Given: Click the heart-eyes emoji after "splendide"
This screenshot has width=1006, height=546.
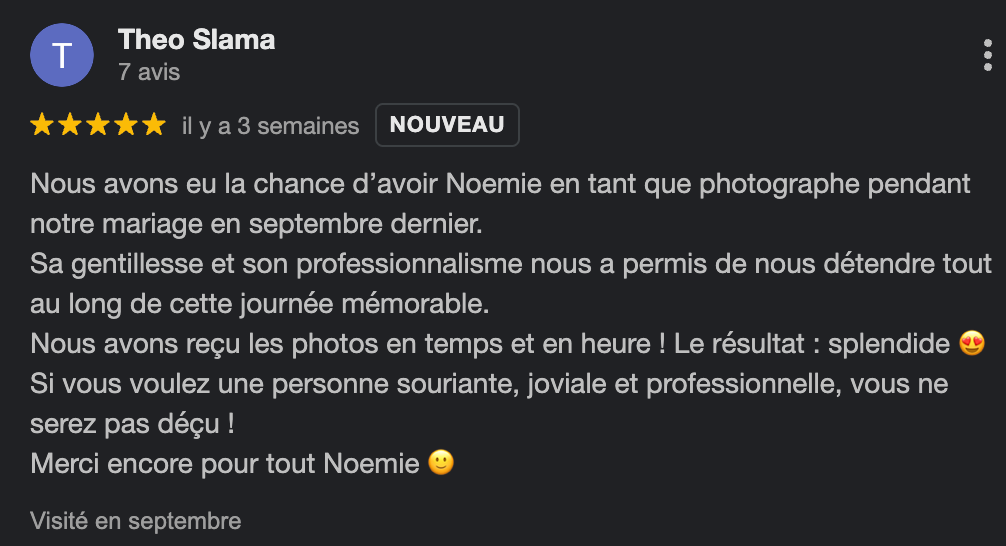Looking at the screenshot, I should point(971,344).
